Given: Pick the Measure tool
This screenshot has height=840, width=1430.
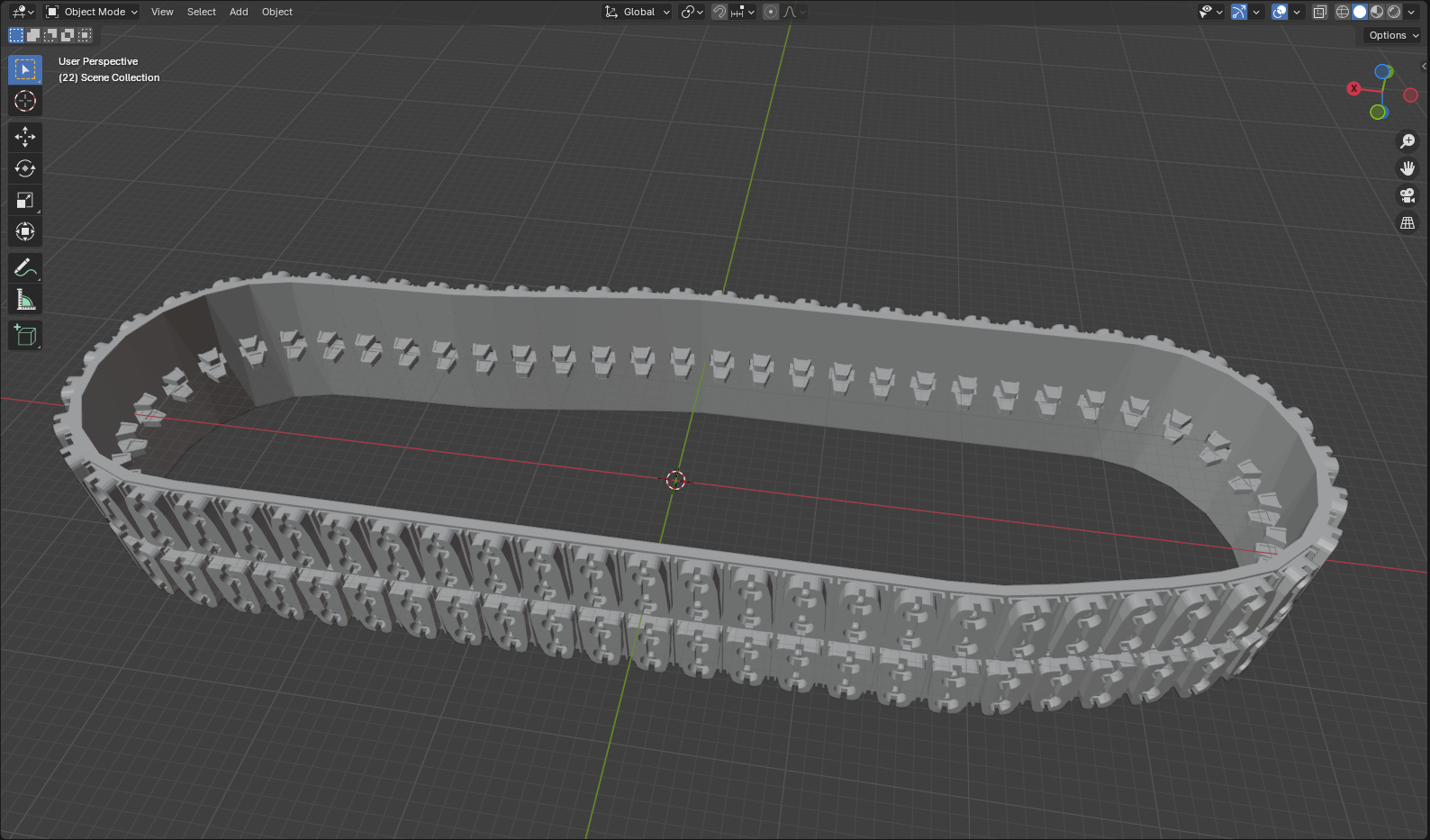Looking at the screenshot, I should [25, 300].
